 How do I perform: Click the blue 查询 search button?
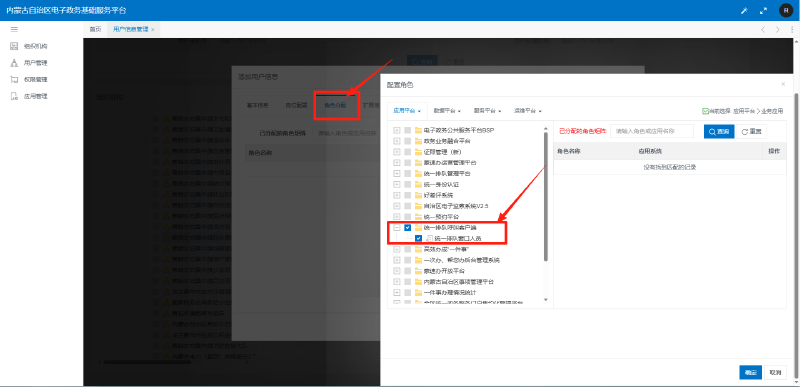719,132
